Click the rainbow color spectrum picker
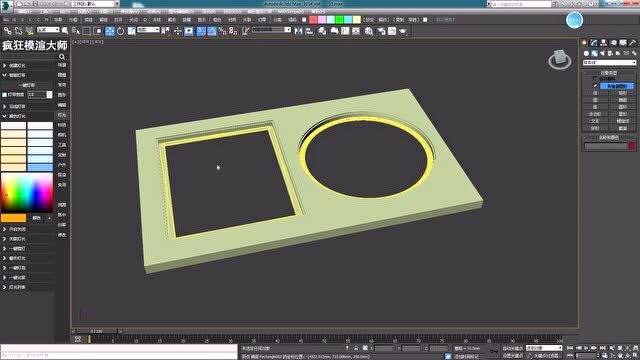 (27, 192)
